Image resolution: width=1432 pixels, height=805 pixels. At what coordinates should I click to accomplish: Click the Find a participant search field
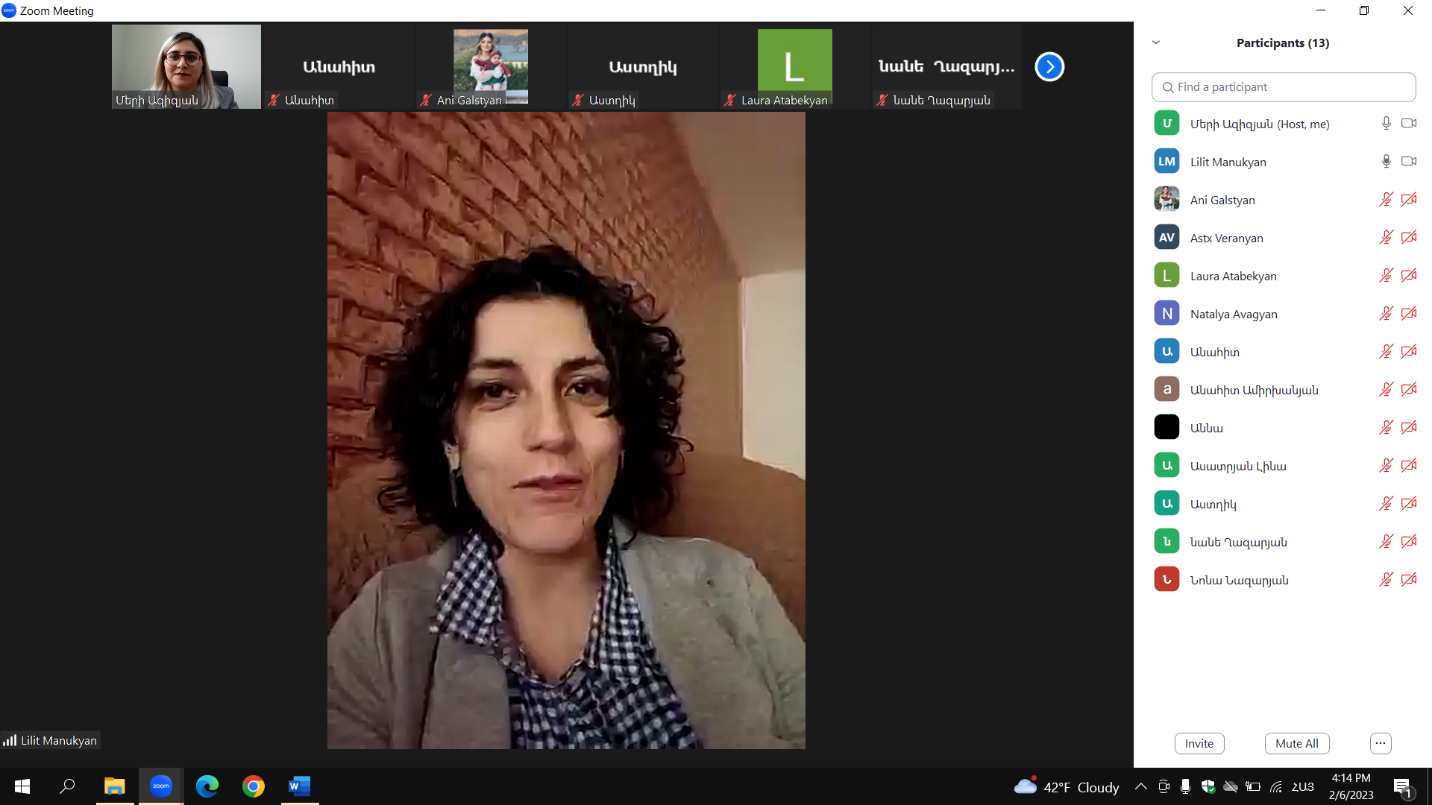coord(1283,87)
